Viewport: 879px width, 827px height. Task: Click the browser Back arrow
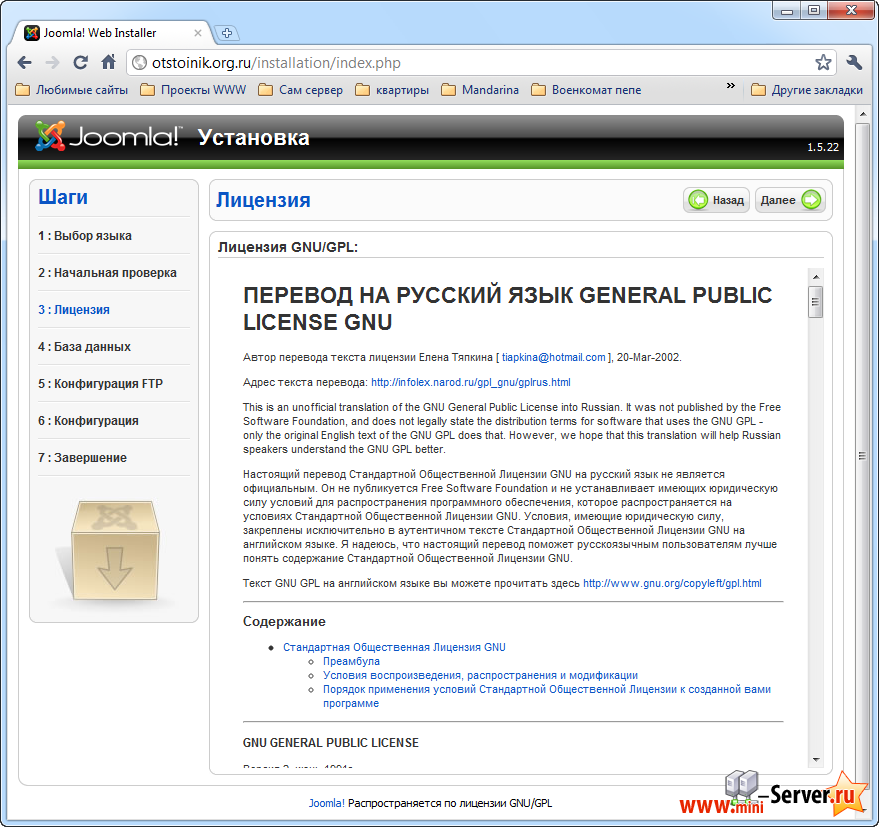point(25,61)
